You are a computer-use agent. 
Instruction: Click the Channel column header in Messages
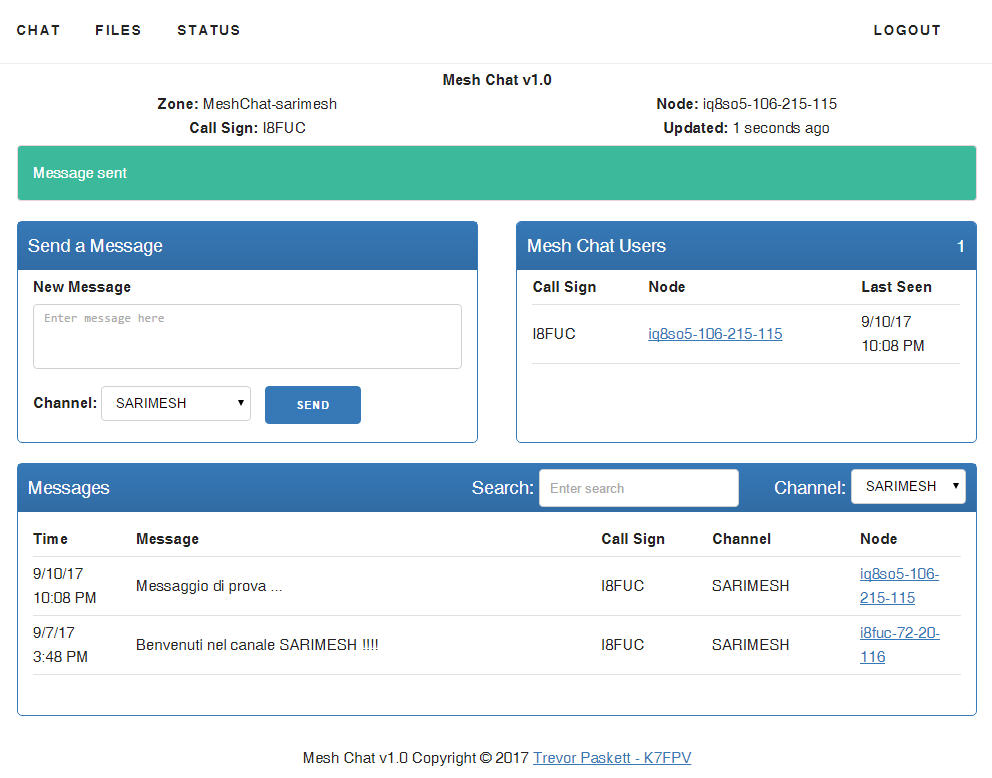[741, 539]
